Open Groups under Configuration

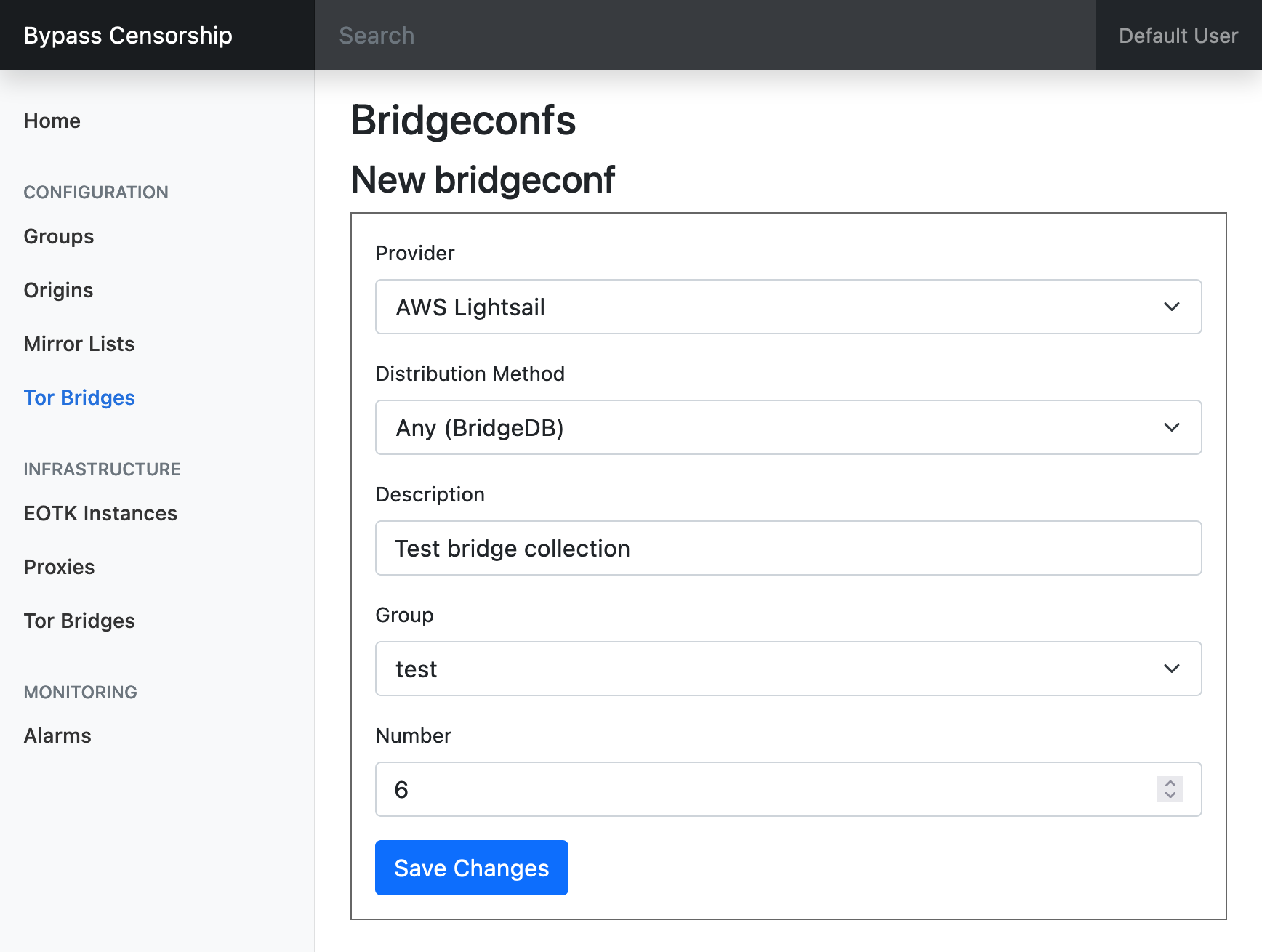click(x=59, y=236)
